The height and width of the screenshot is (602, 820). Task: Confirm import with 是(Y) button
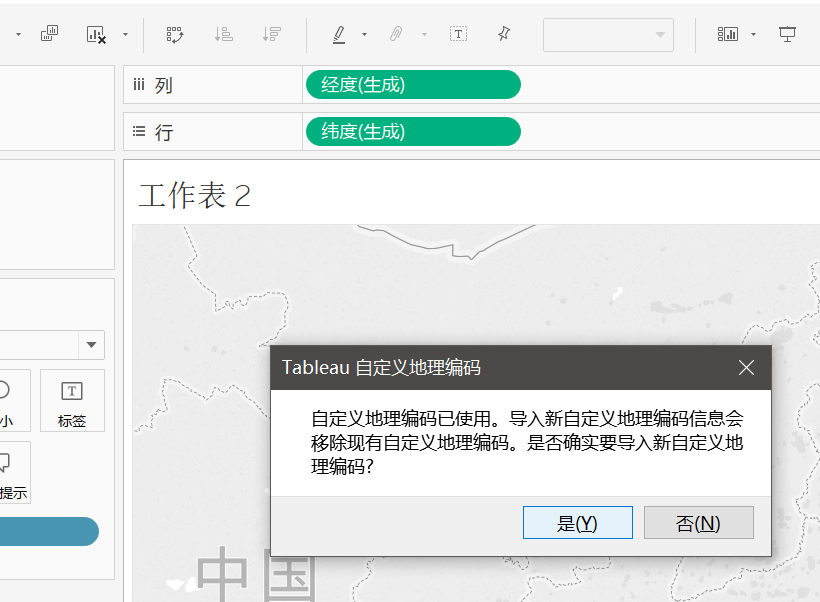[577, 523]
